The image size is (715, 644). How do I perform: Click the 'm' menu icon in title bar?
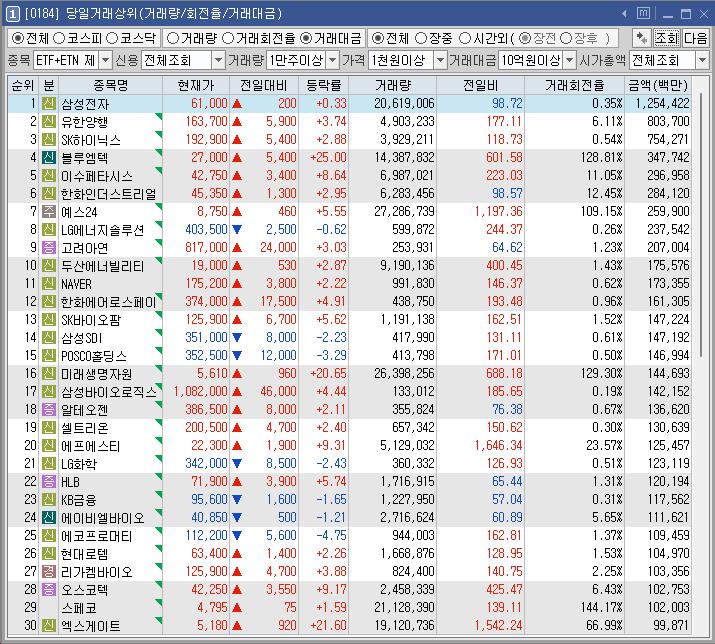[x=643, y=13]
